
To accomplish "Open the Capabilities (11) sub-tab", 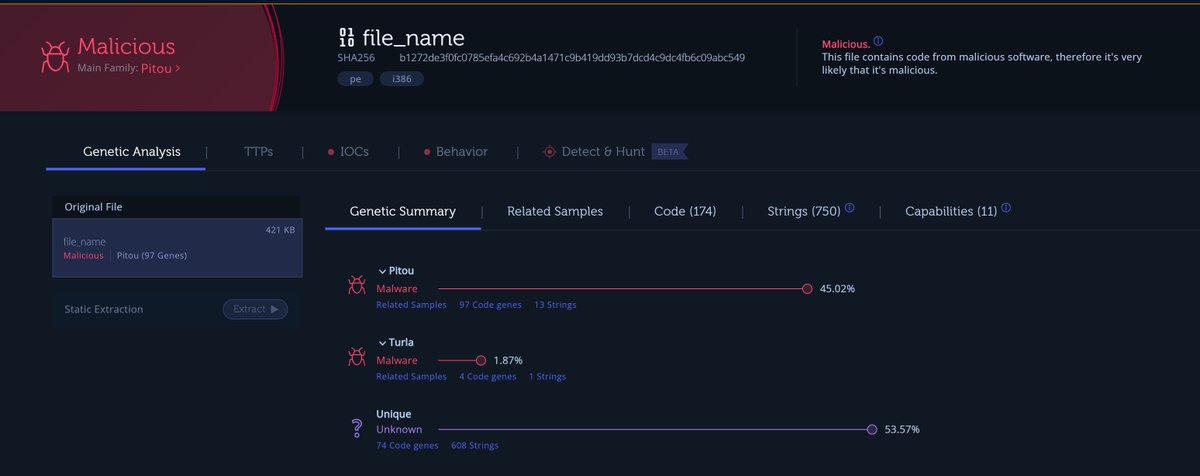I will pos(951,211).
